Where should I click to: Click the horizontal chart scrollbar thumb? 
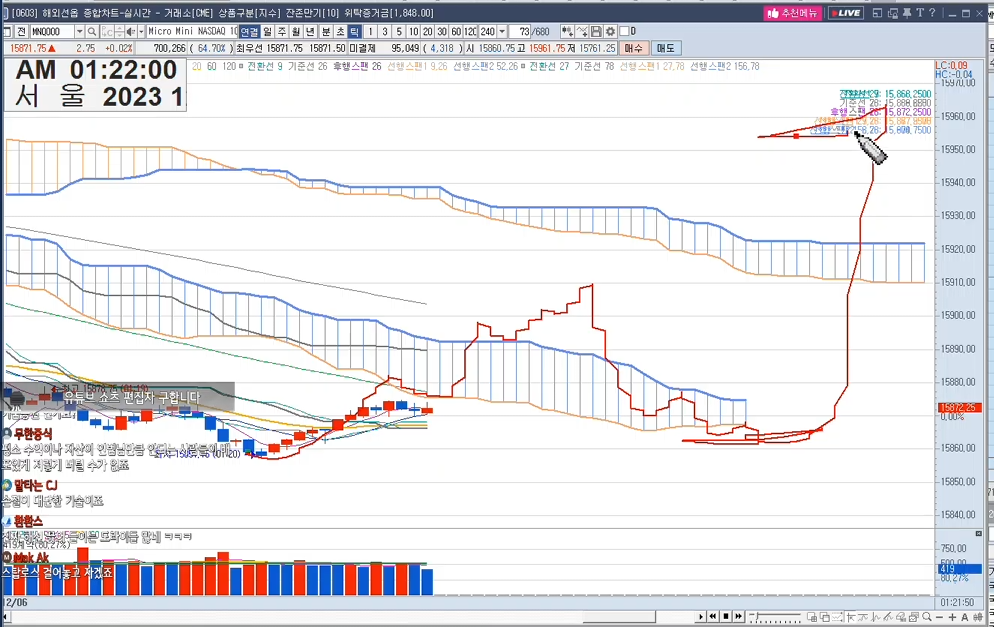point(619,616)
